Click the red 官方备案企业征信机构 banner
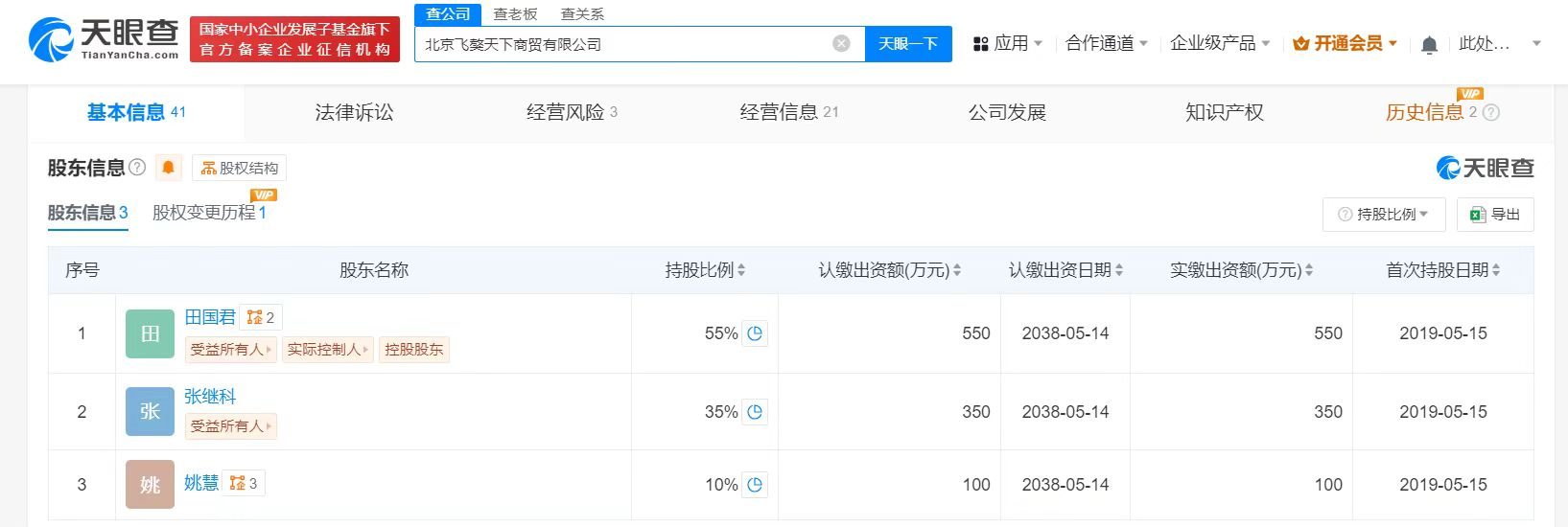 point(294,39)
